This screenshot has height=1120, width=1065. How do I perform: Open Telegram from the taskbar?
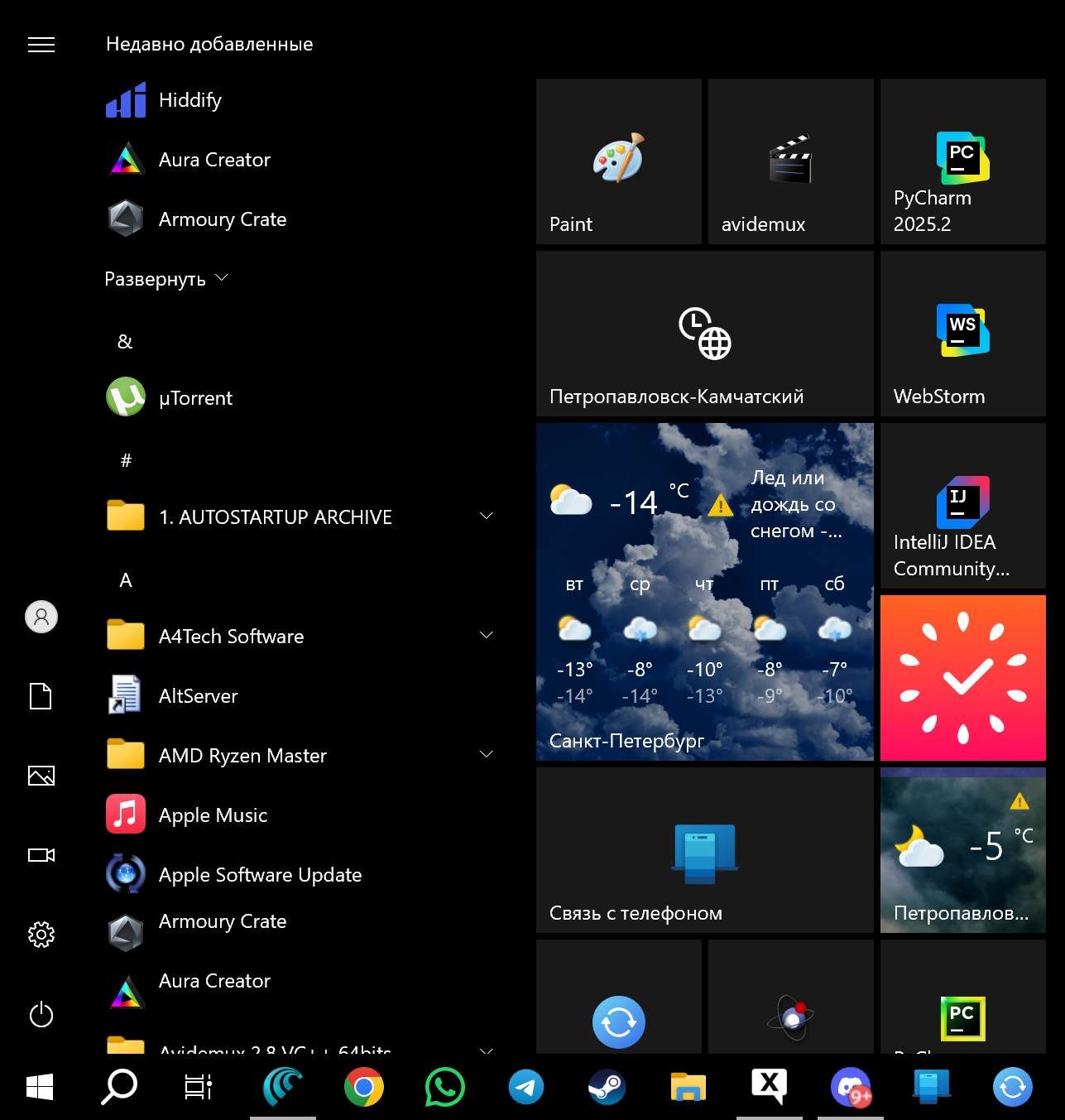point(526,1087)
